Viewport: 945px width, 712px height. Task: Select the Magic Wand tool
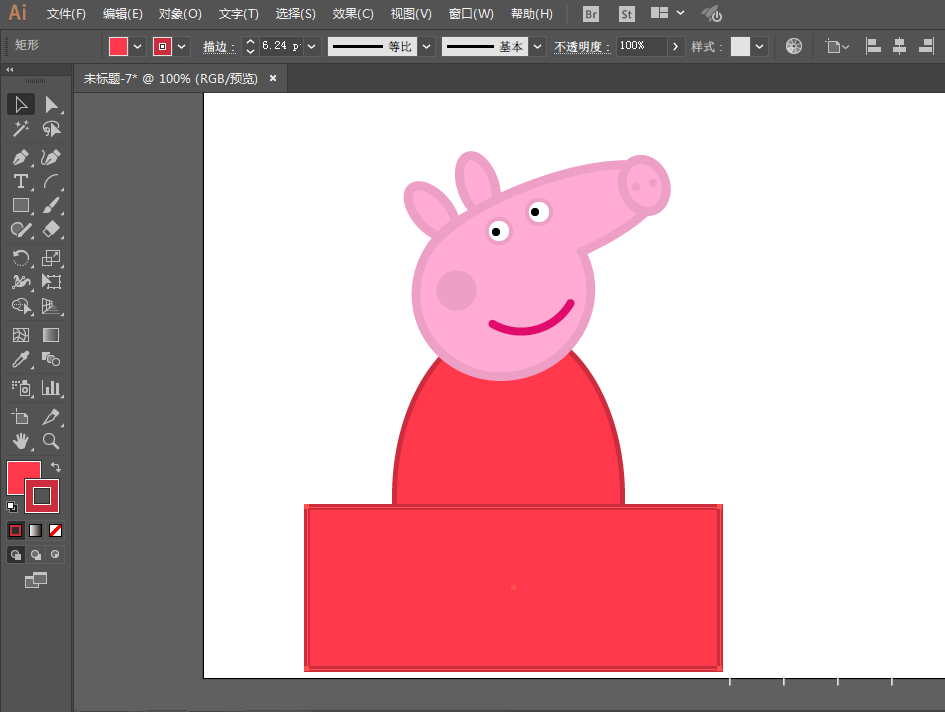(20, 128)
